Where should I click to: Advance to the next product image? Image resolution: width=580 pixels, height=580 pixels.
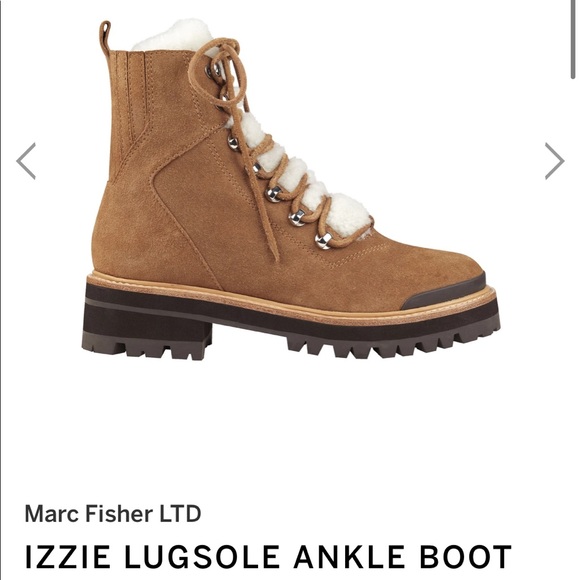(554, 161)
